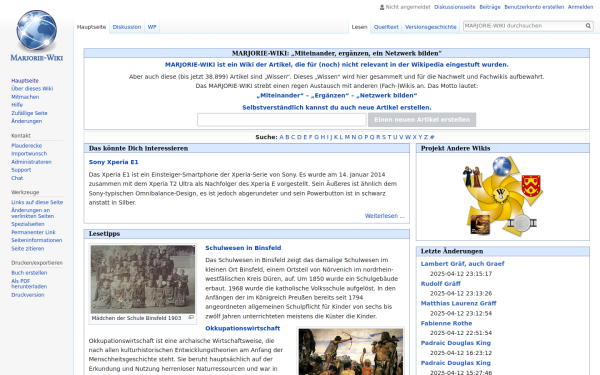Image resolution: width=600 pixels, height=375 pixels.
Task: Click Buch erstellen link
Action: 29,273
